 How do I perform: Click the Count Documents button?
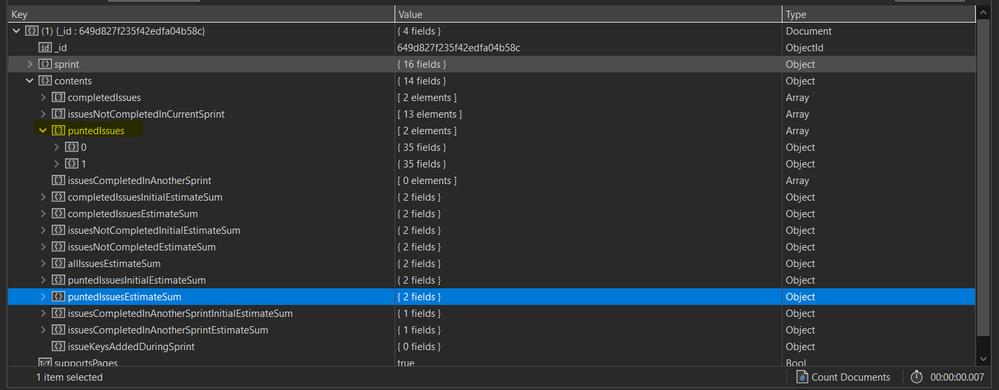click(844, 377)
